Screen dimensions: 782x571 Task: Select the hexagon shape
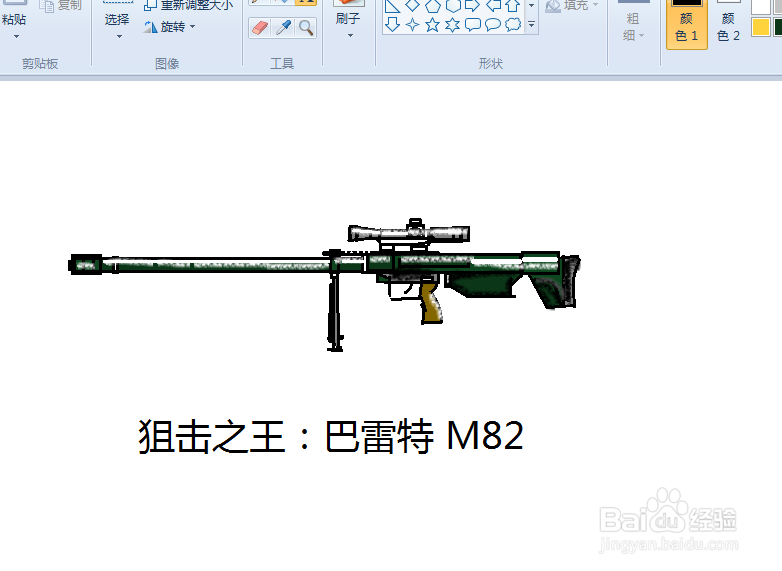pos(452,6)
